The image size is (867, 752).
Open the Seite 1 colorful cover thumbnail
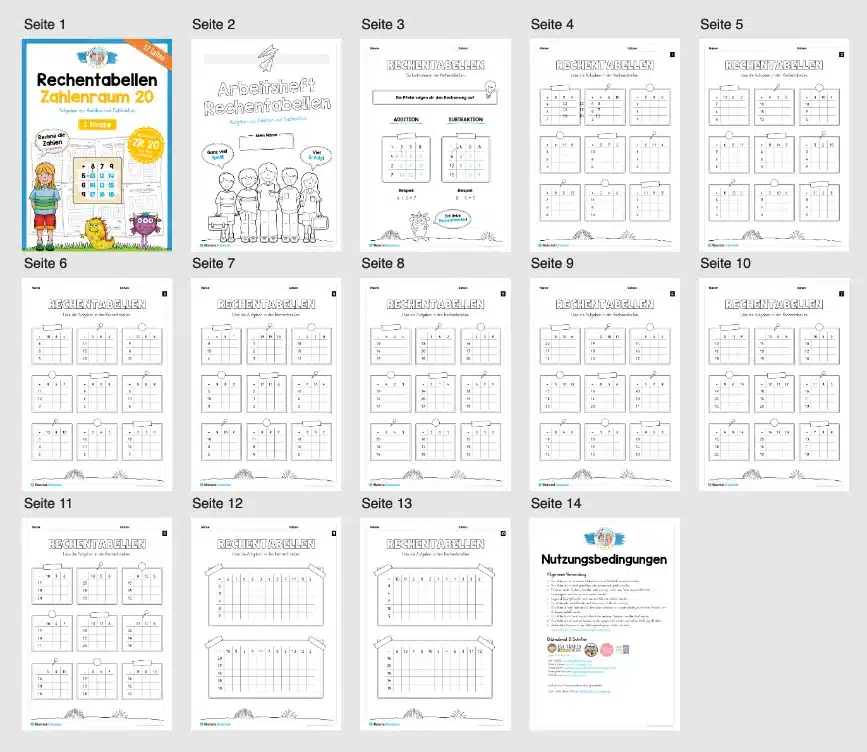click(x=97, y=145)
